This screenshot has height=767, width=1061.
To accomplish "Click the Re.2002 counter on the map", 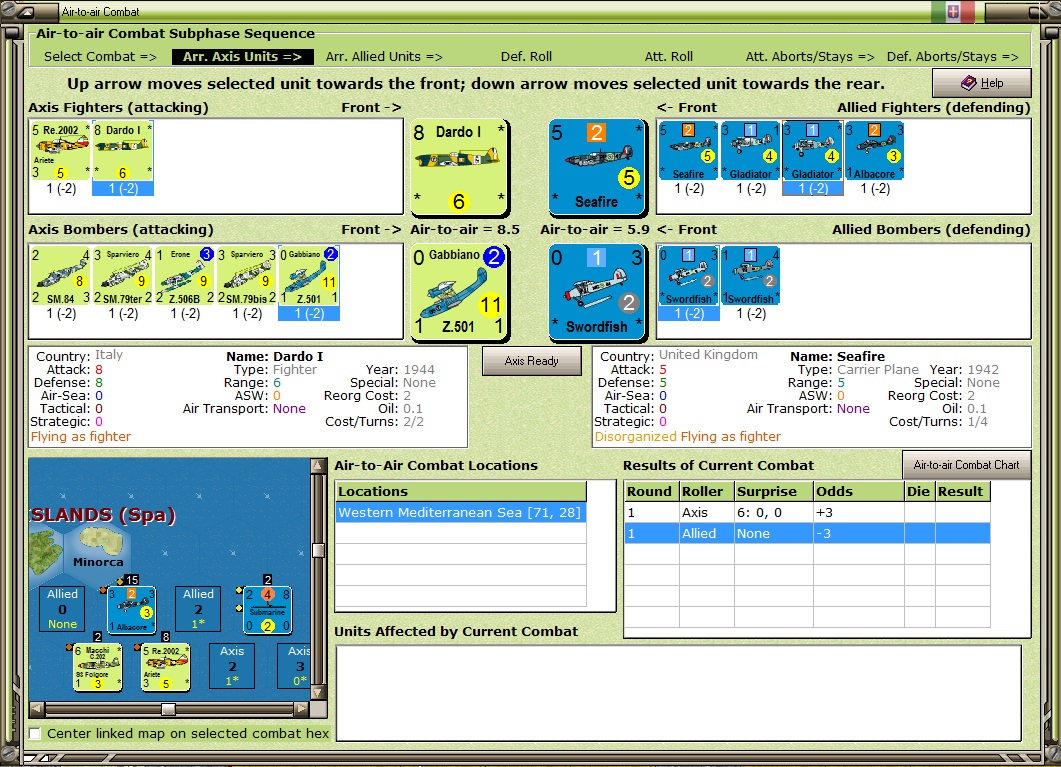I will click(165, 667).
